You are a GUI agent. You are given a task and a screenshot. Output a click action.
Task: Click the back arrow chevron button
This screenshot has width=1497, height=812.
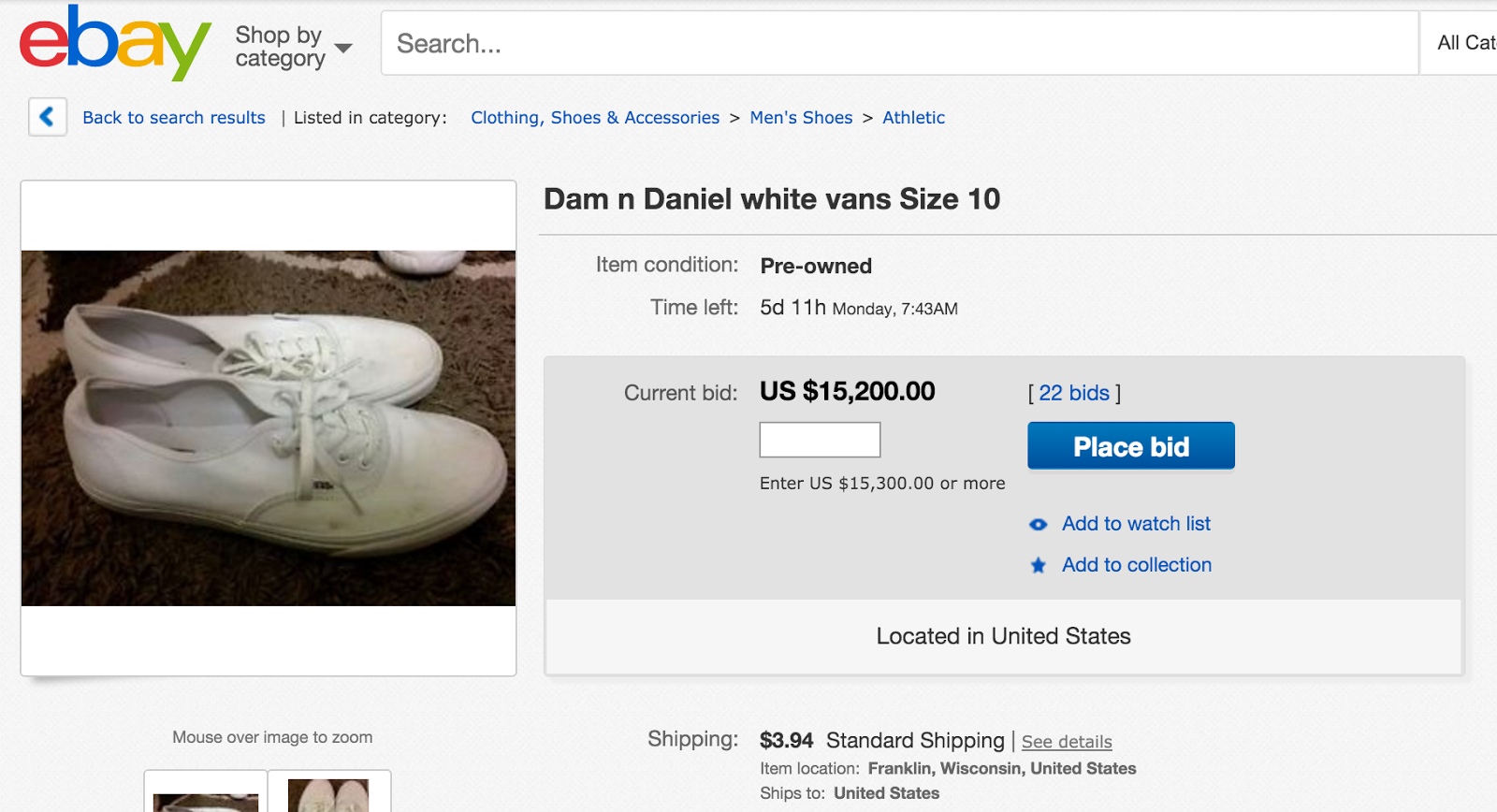click(x=47, y=118)
